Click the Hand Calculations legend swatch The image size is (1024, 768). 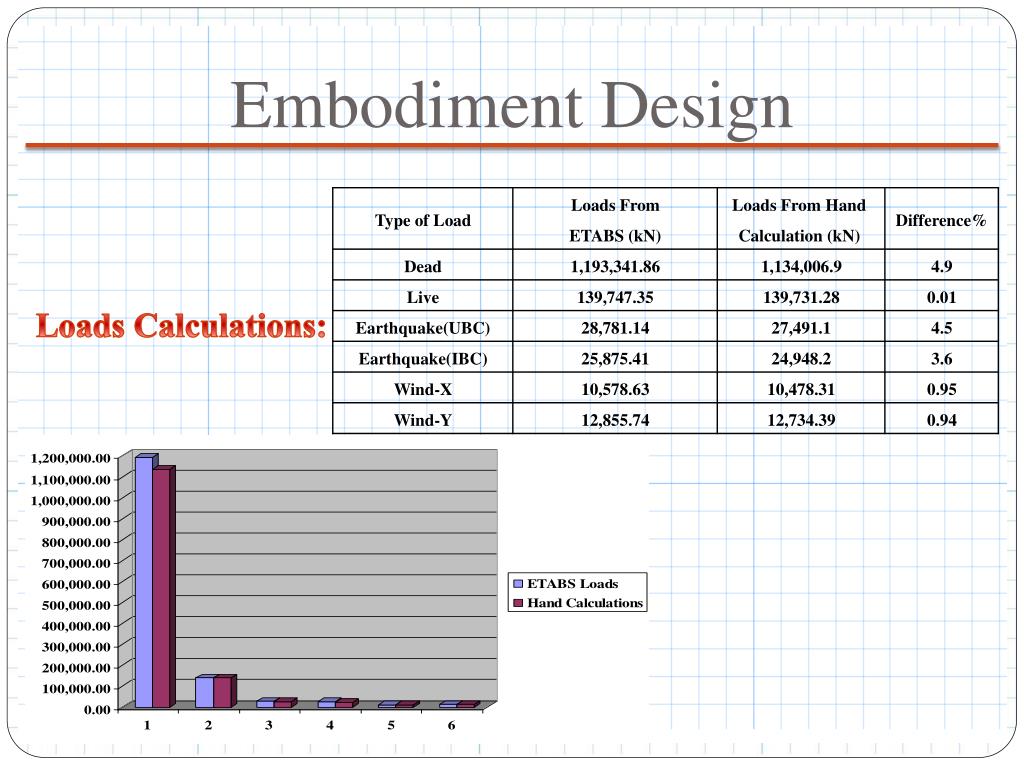click(519, 603)
